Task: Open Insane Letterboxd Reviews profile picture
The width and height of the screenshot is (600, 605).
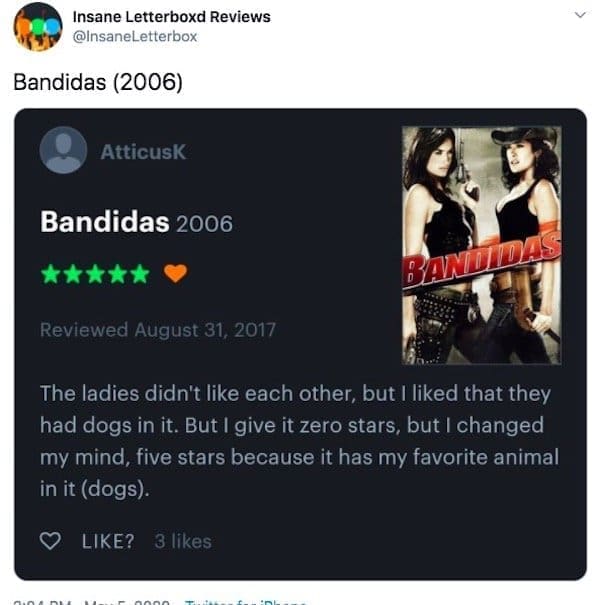Action: [x=38, y=27]
